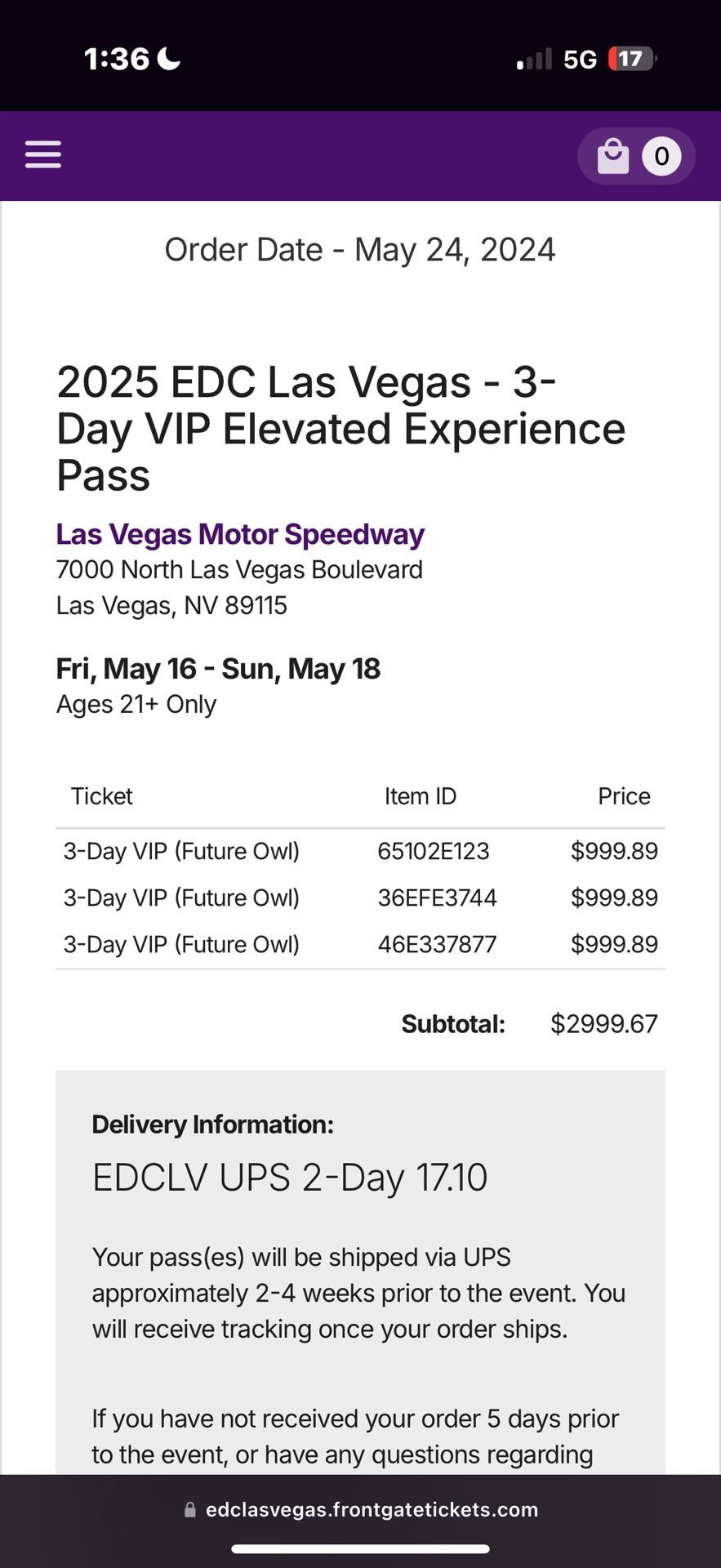The height and width of the screenshot is (1568, 721).
Task: Tap the Item ID column header
Action: click(x=421, y=796)
